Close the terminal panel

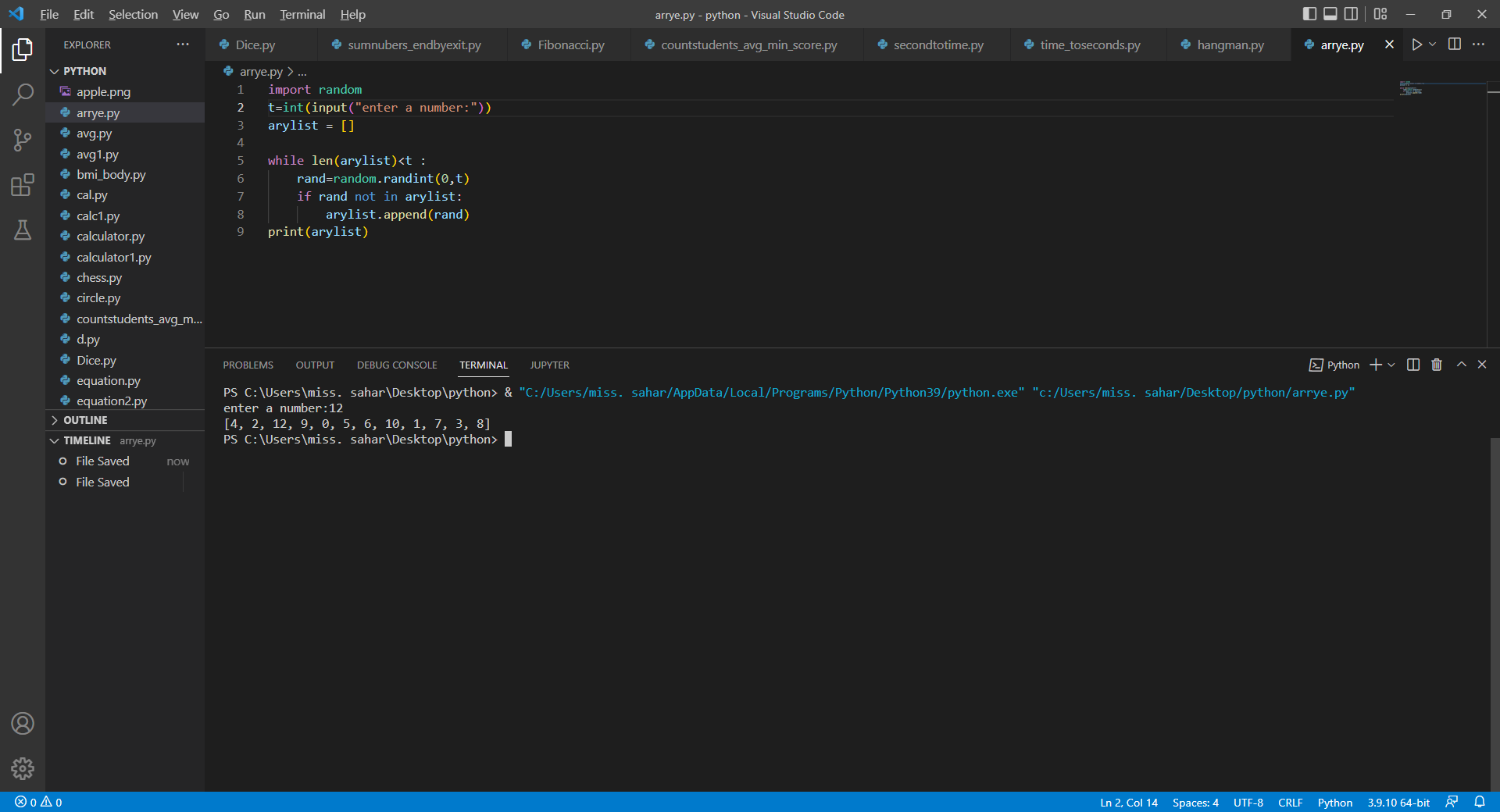[x=1482, y=365]
